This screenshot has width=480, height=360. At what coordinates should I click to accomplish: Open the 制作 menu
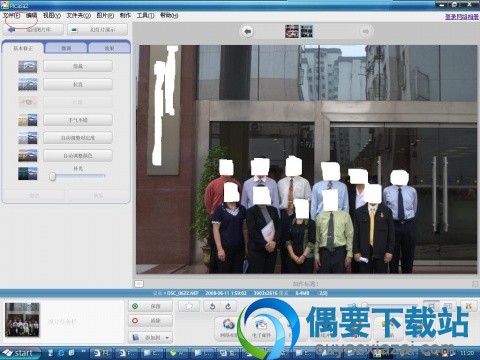(x=125, y=15)
